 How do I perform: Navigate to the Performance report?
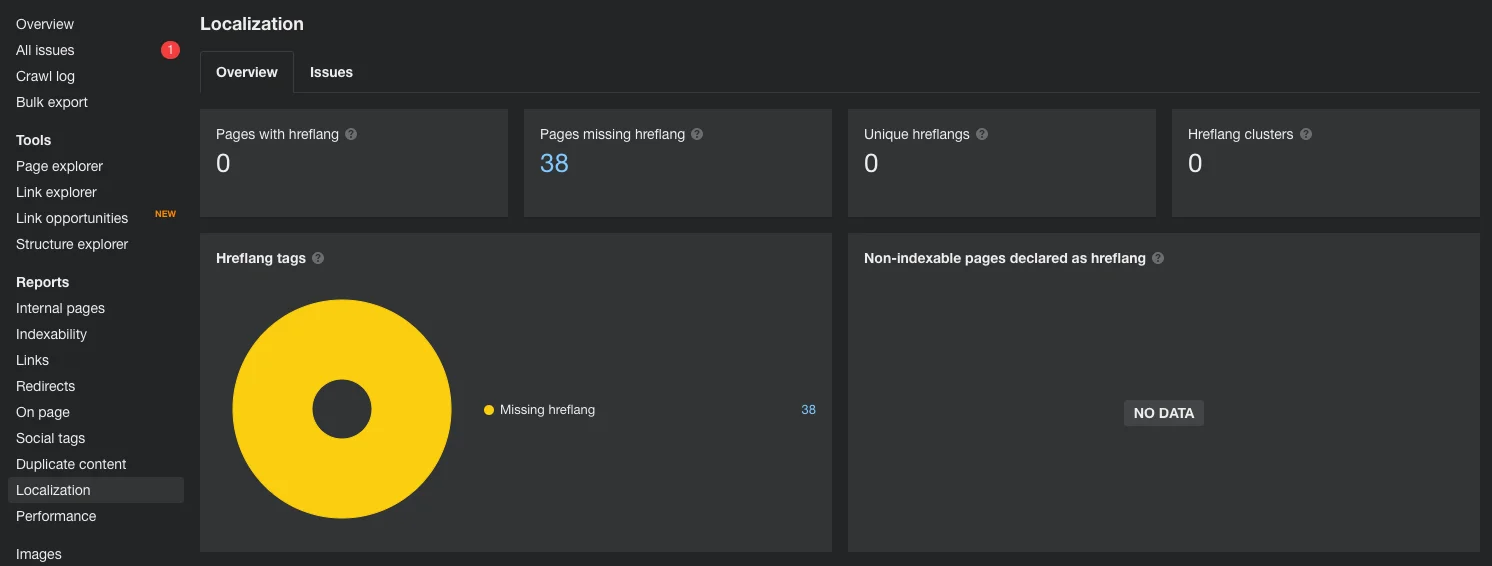[x=56, y=516]
